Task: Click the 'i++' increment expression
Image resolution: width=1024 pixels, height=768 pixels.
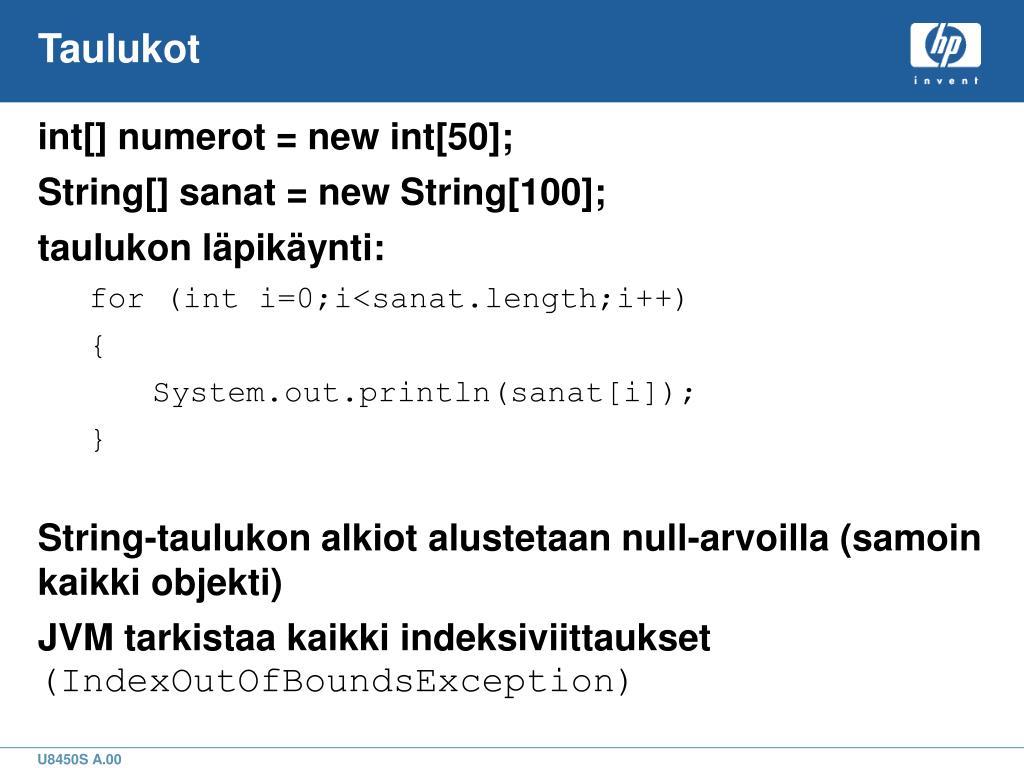Action: point(645,299)
